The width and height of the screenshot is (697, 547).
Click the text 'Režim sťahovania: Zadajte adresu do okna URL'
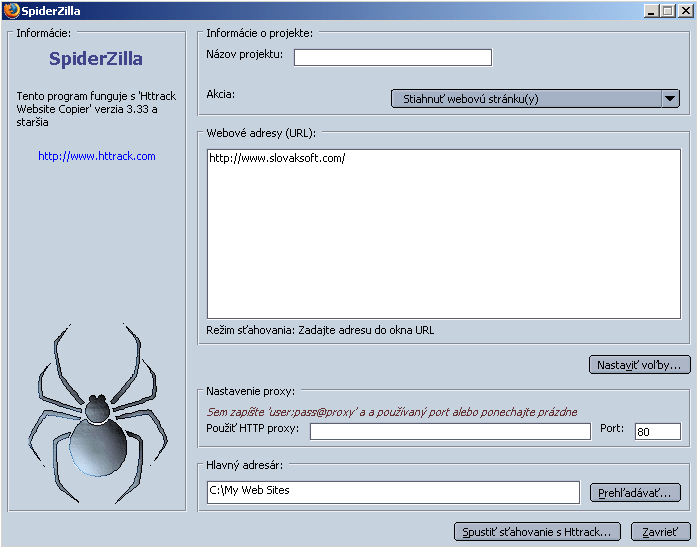pos(320,330)
